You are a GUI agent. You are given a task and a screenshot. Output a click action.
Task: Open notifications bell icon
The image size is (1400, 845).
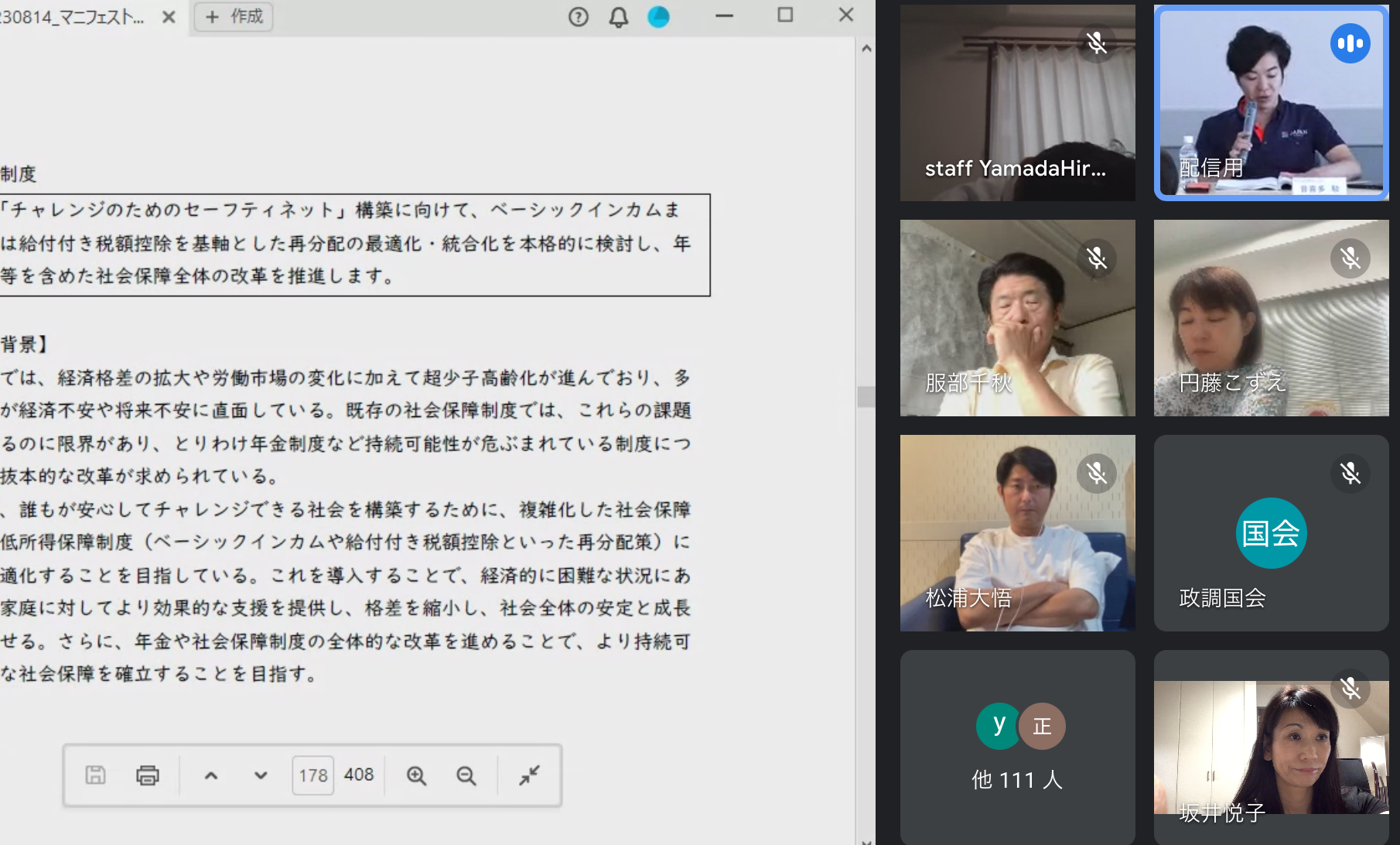coord(618,16)
